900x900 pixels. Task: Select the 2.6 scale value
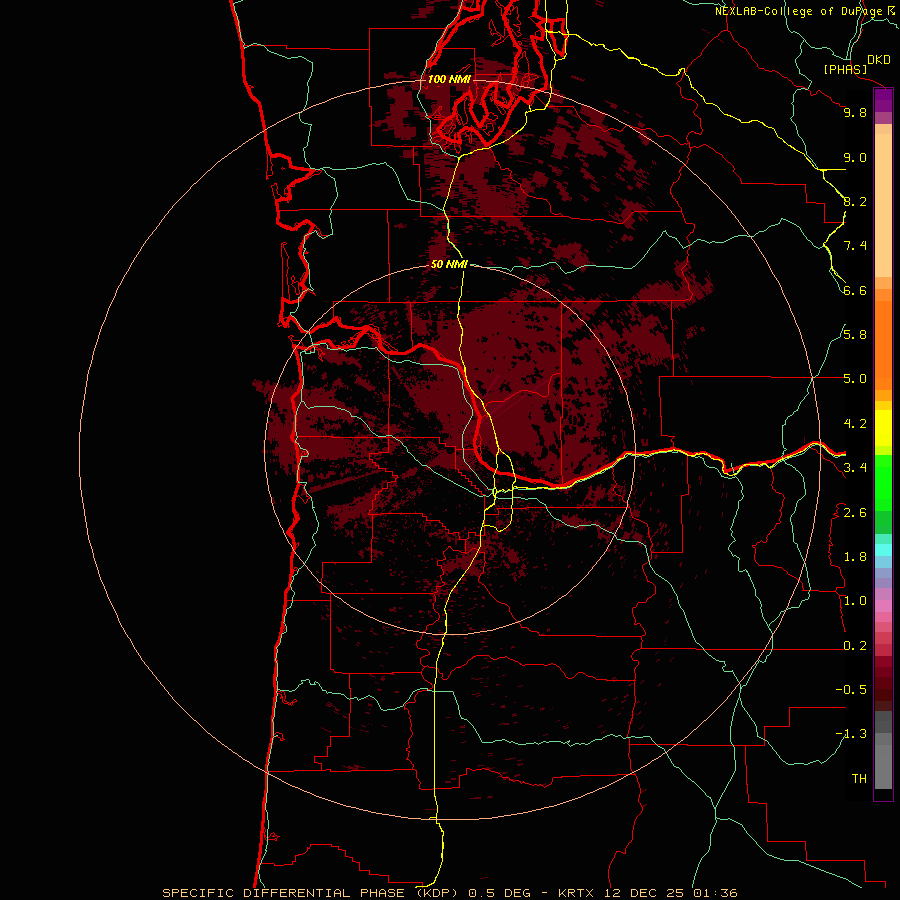pos(855,513)
